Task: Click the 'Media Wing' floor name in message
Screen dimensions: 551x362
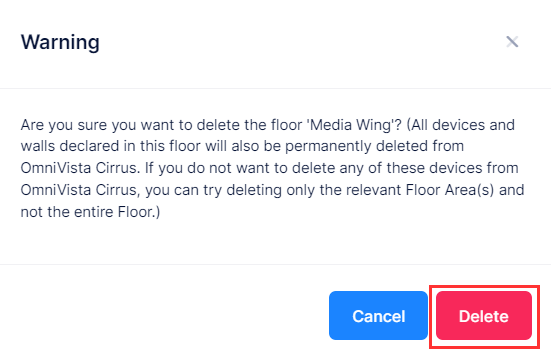Action: [354, 125]
